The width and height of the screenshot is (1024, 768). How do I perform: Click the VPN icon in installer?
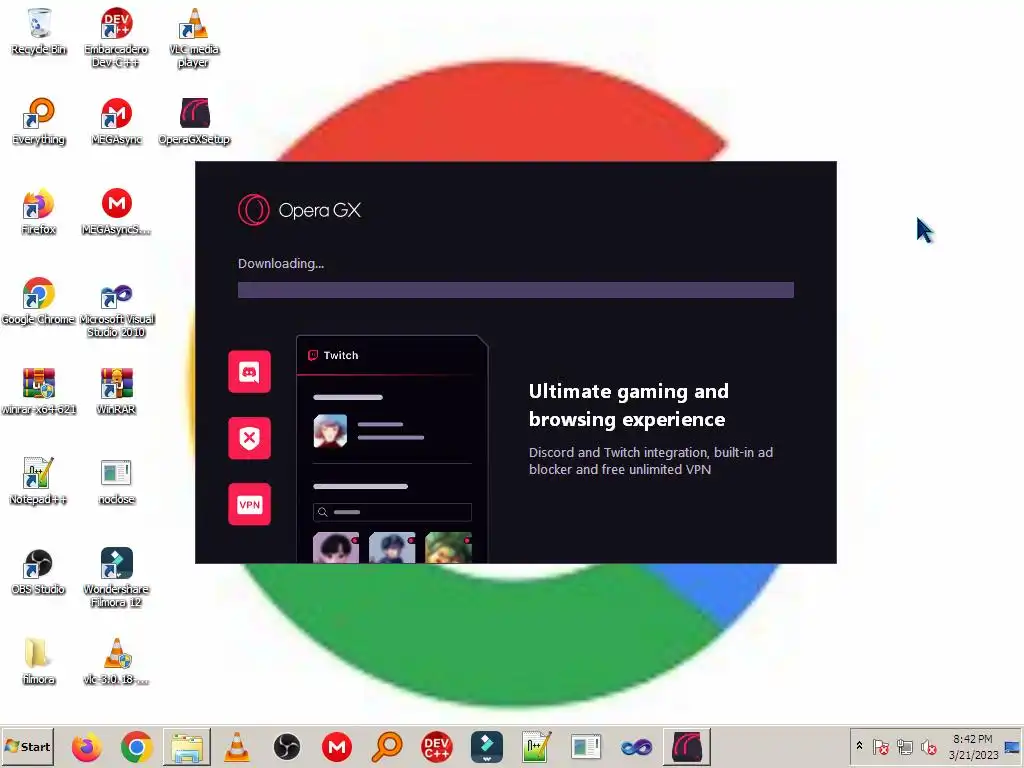point(249,504)
